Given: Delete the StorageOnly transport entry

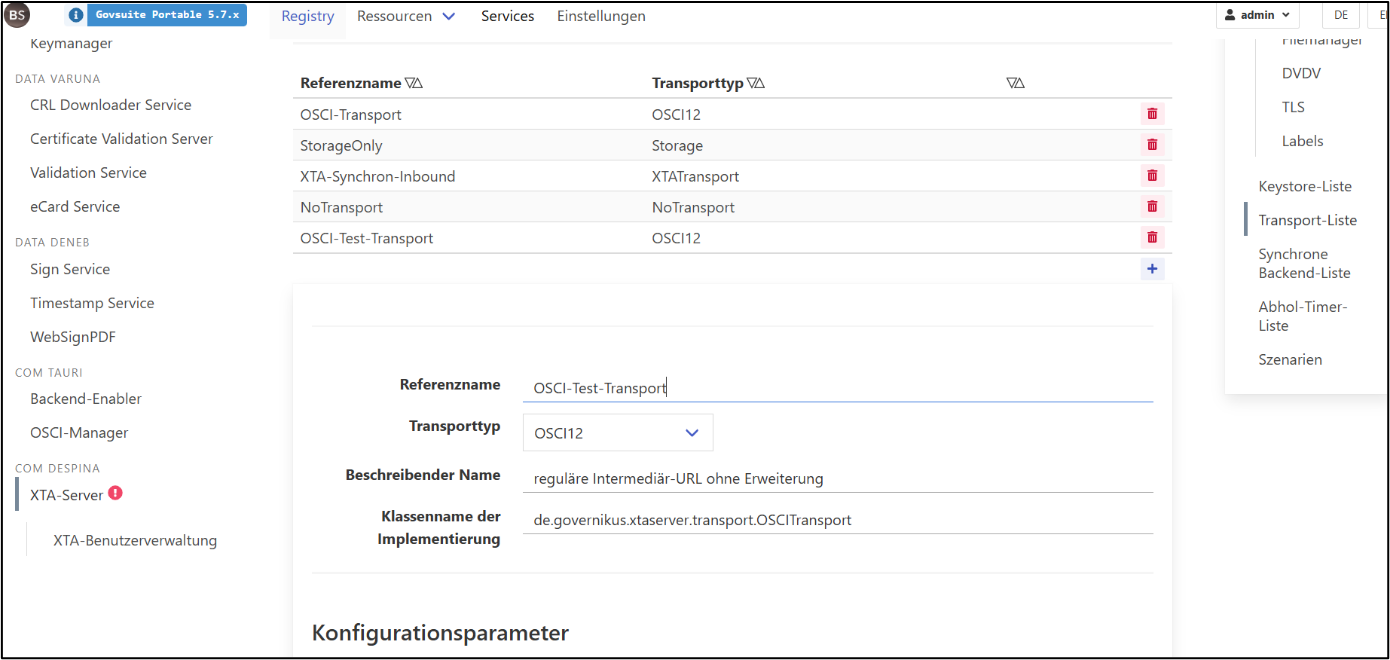Looking at the screenshot, I should pyautogui.click(x=1152, y=144).
